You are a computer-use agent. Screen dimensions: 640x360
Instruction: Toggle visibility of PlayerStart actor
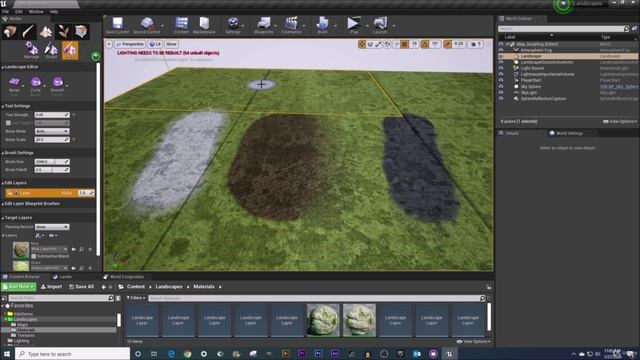(501, 80)
